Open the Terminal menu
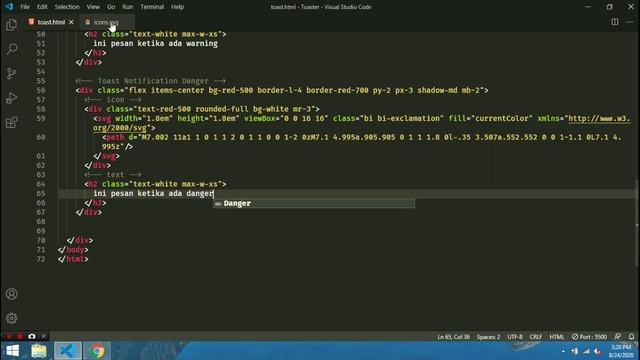Screen dimensions: 640x360 152,7
